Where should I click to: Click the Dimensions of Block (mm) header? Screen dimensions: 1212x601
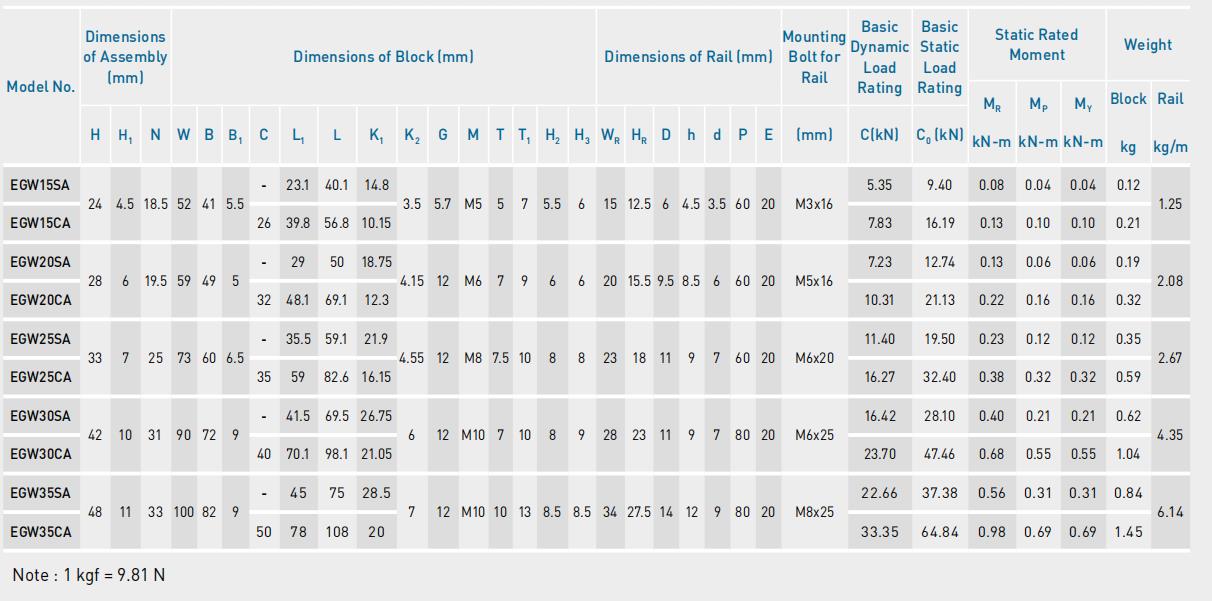coord(383,57)
